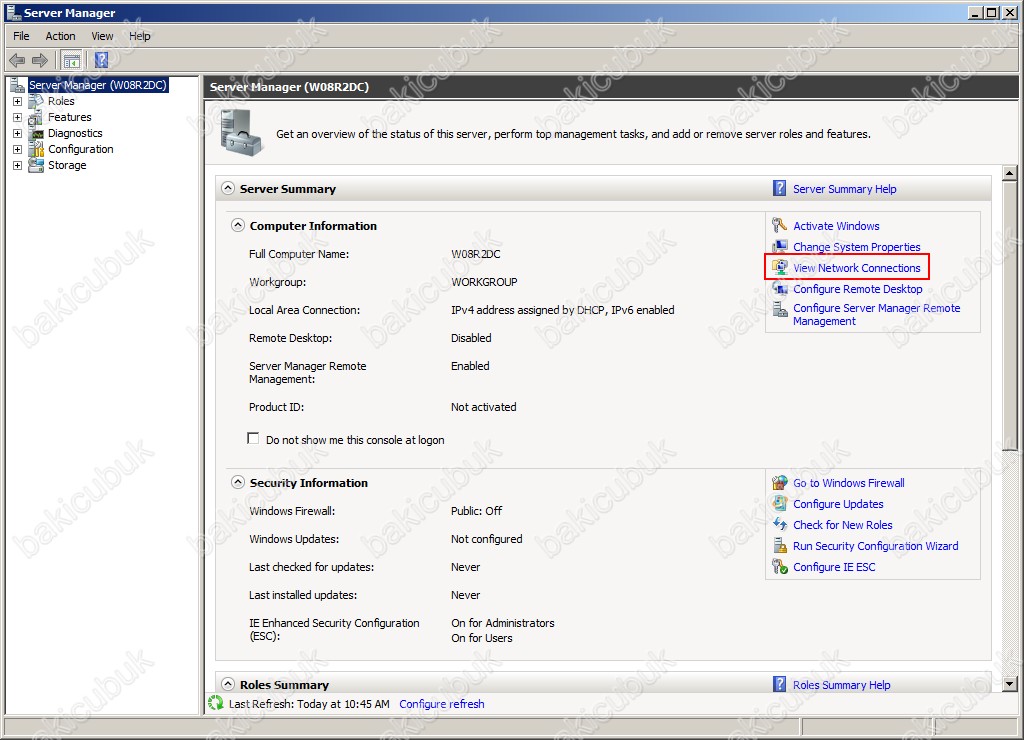Click the green refresh icon beside Last Refresh
This screenshot has width=1024, height=740.
pos(216,703)
